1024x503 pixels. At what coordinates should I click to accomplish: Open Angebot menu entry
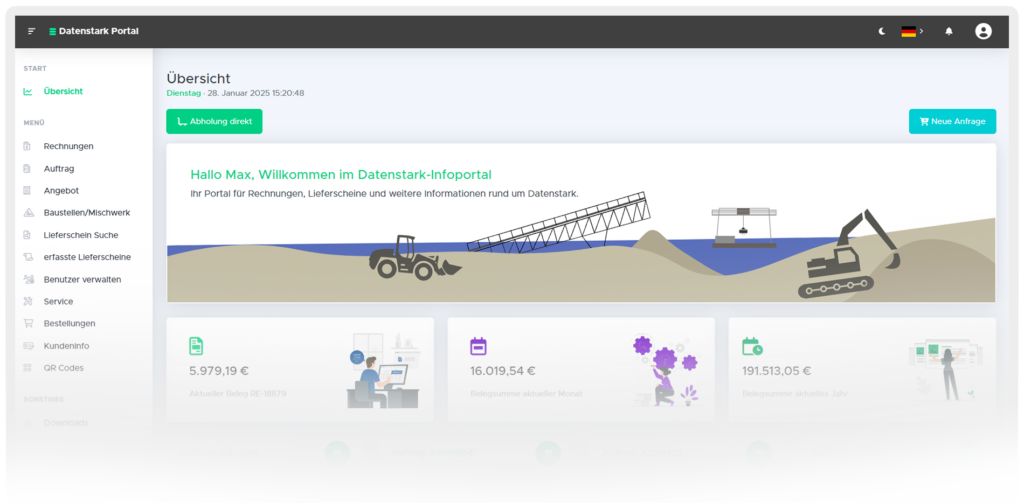point(61,191)
